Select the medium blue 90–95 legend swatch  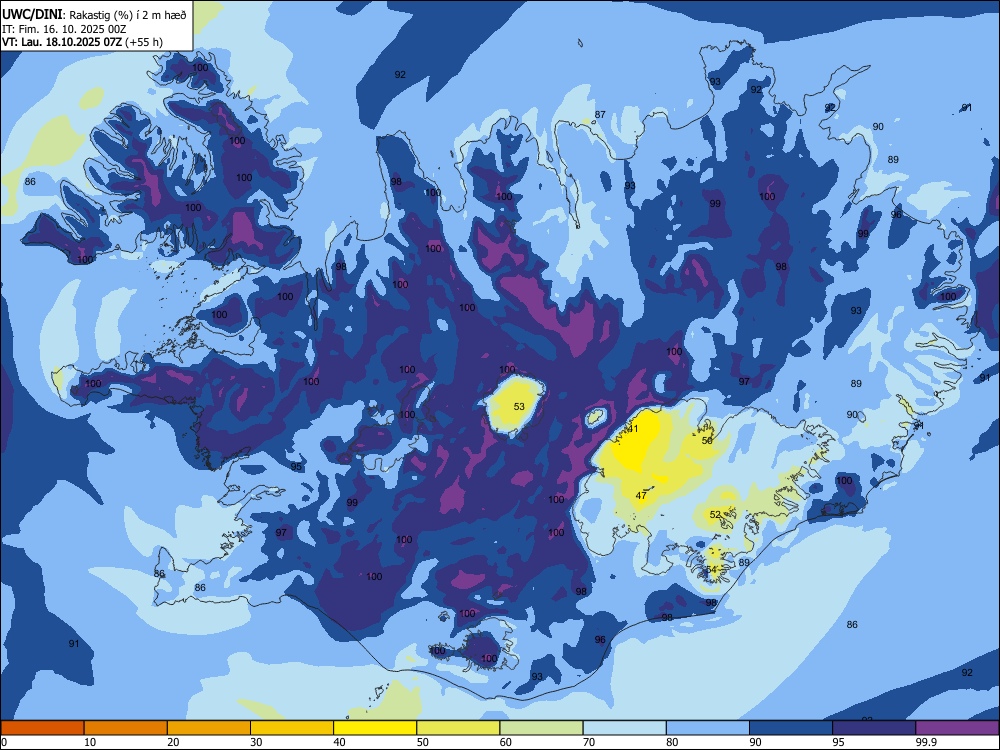791,728
